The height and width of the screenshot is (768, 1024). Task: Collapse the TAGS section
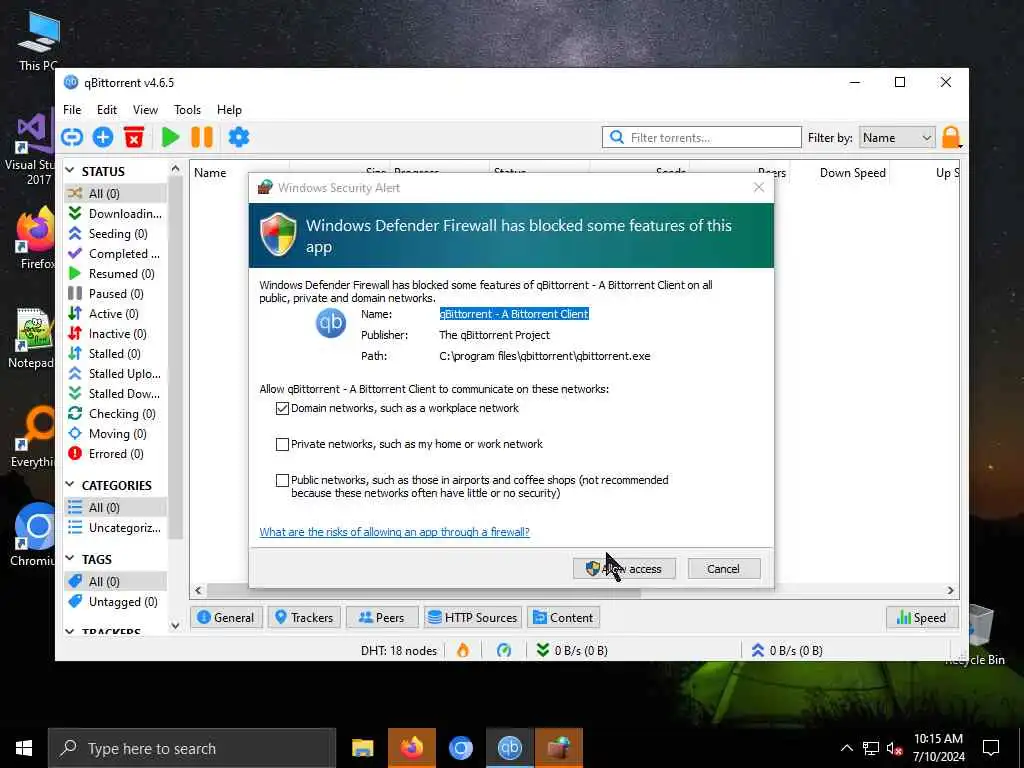70,558
